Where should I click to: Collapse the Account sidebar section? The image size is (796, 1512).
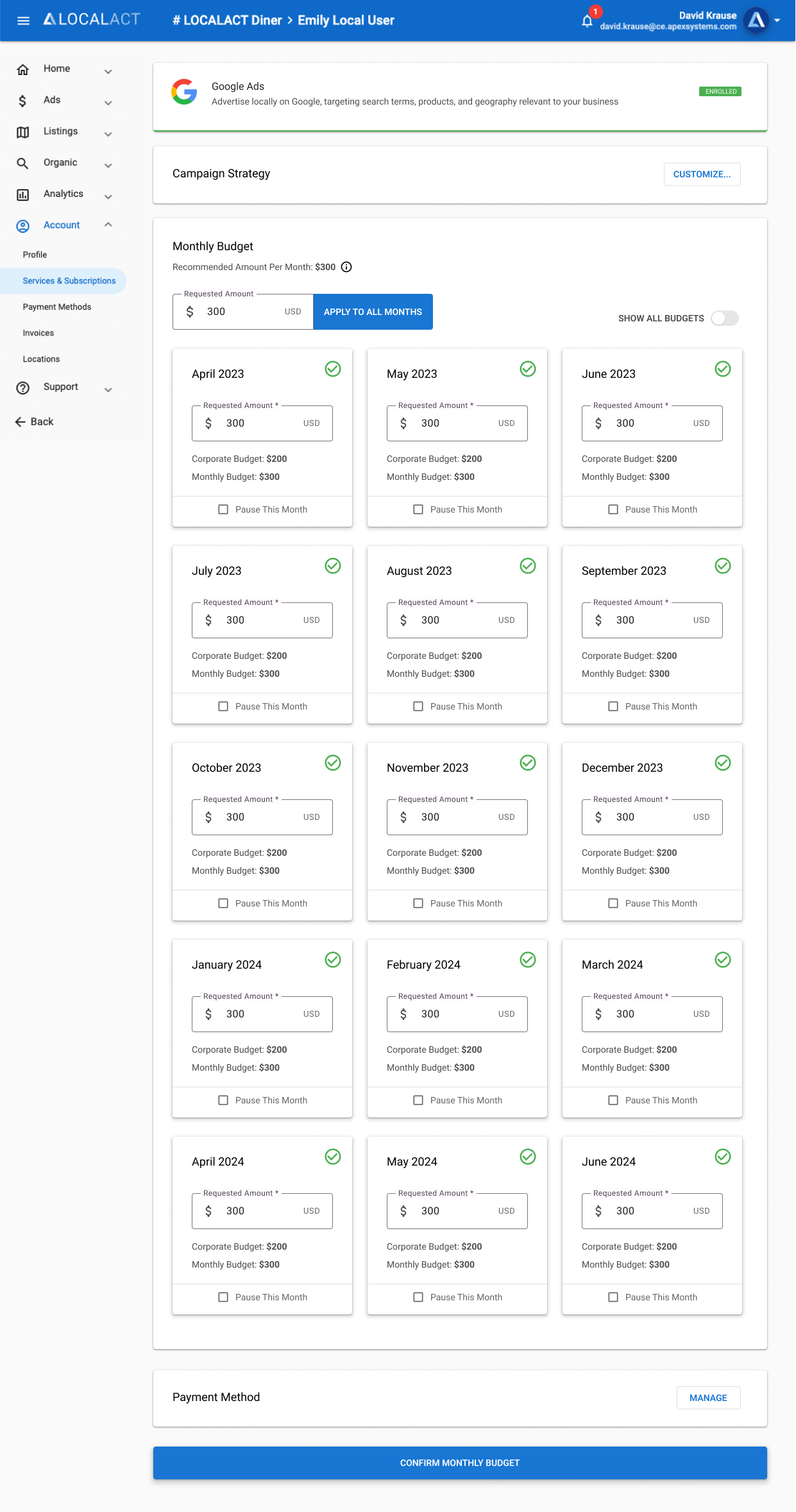point(108,225)
